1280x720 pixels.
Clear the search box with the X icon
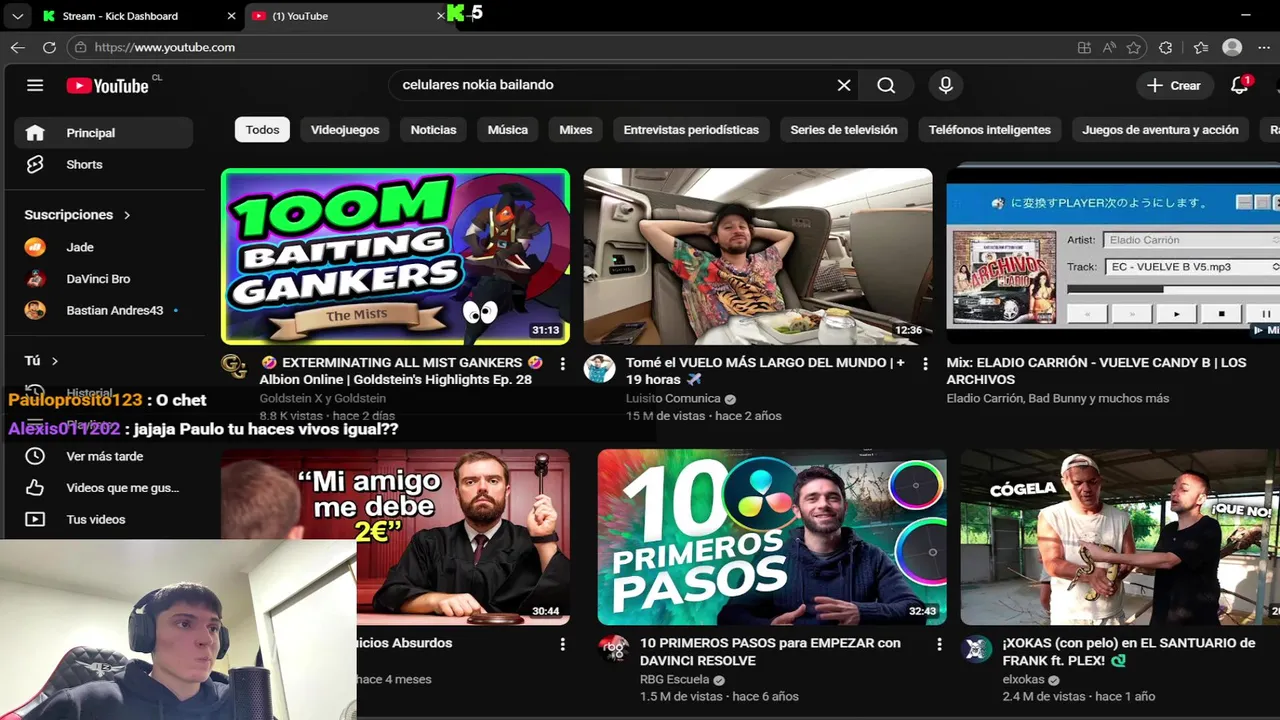click(x=844, y=85)
